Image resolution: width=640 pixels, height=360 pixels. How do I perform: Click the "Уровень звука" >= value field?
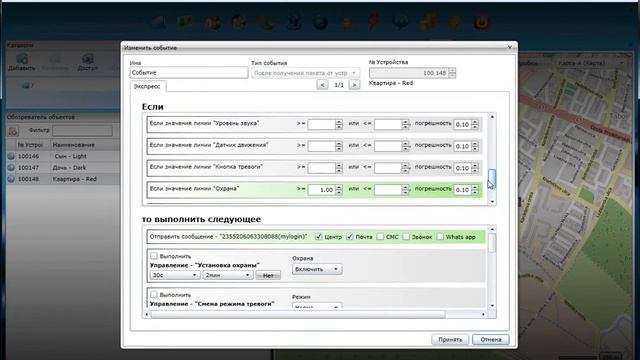[322, 124]
